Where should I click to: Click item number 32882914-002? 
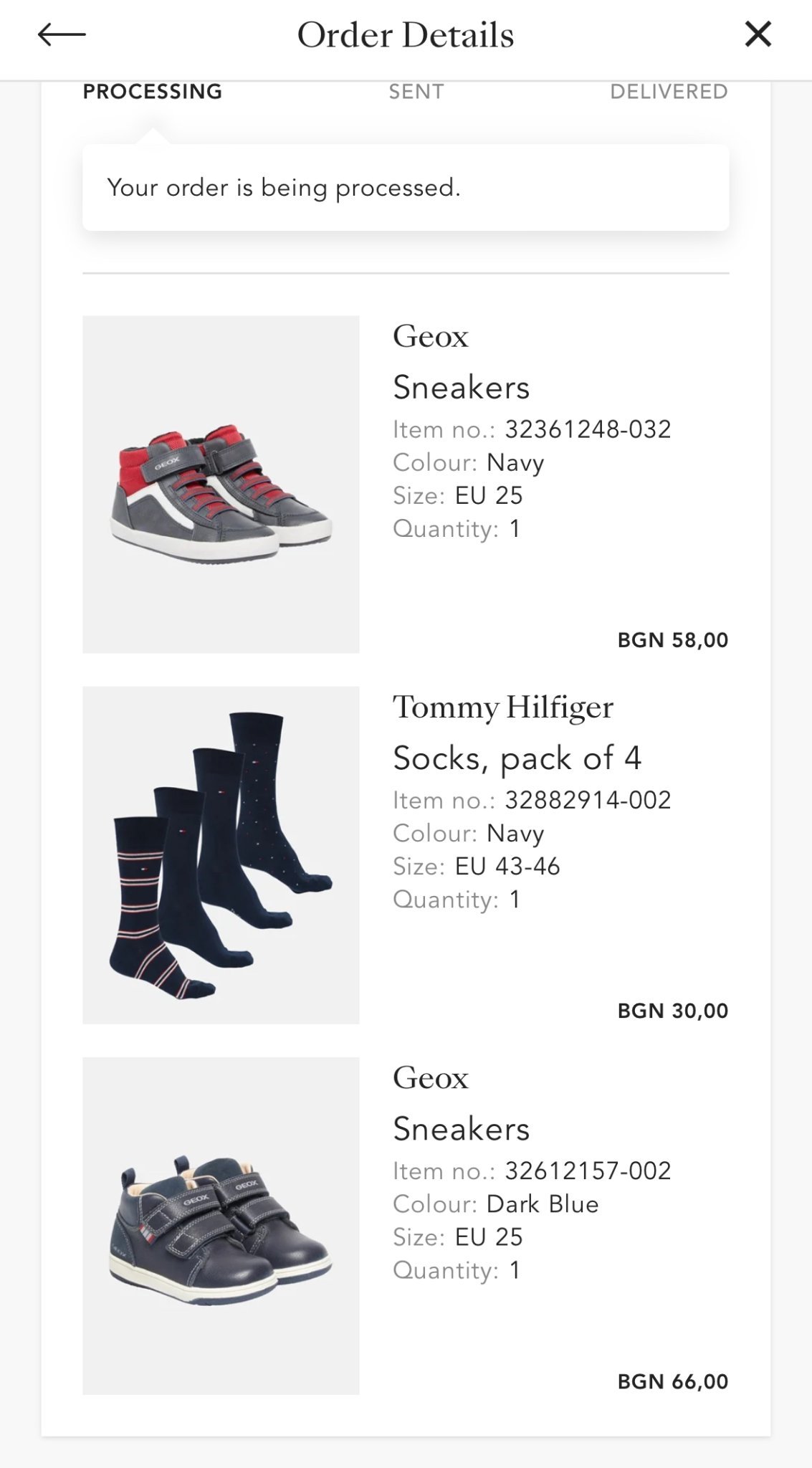(x=588, y=800)
